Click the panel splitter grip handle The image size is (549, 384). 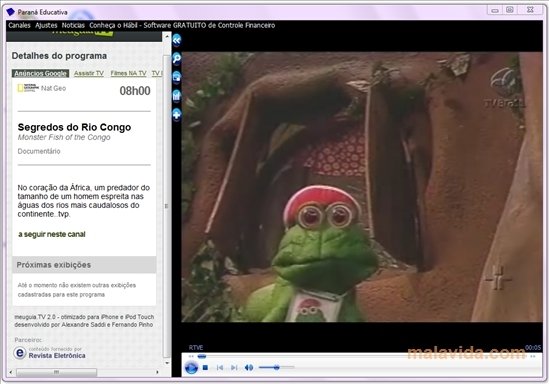166,206
